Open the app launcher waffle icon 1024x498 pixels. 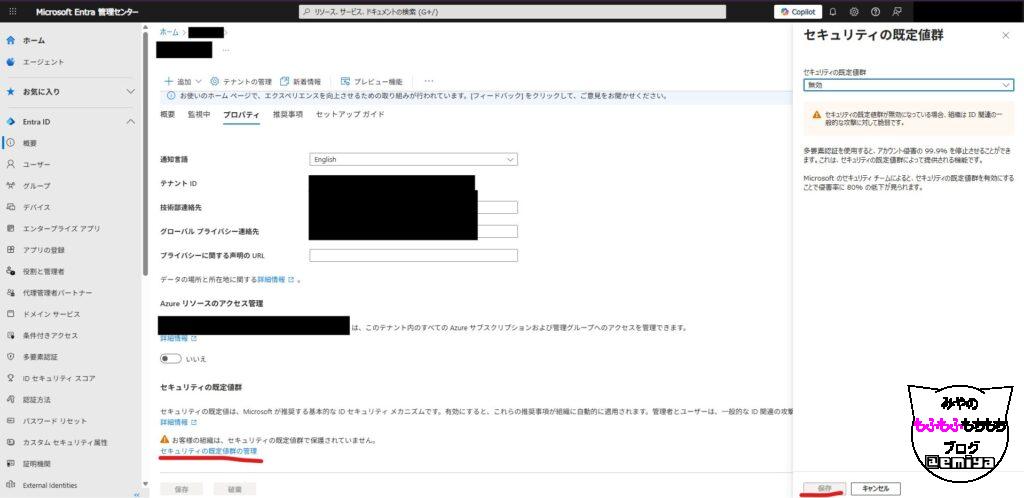point(13,12)
